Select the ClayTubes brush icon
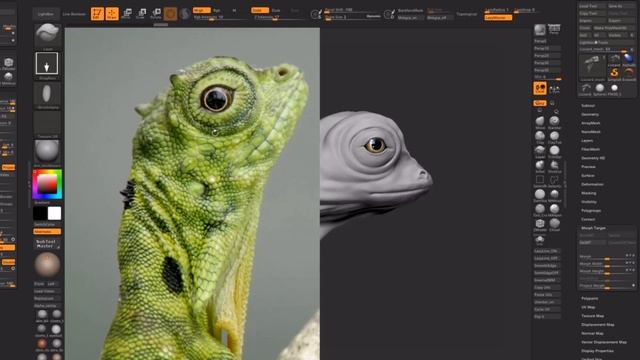640x360 pixels. click(x=554, y=136)
